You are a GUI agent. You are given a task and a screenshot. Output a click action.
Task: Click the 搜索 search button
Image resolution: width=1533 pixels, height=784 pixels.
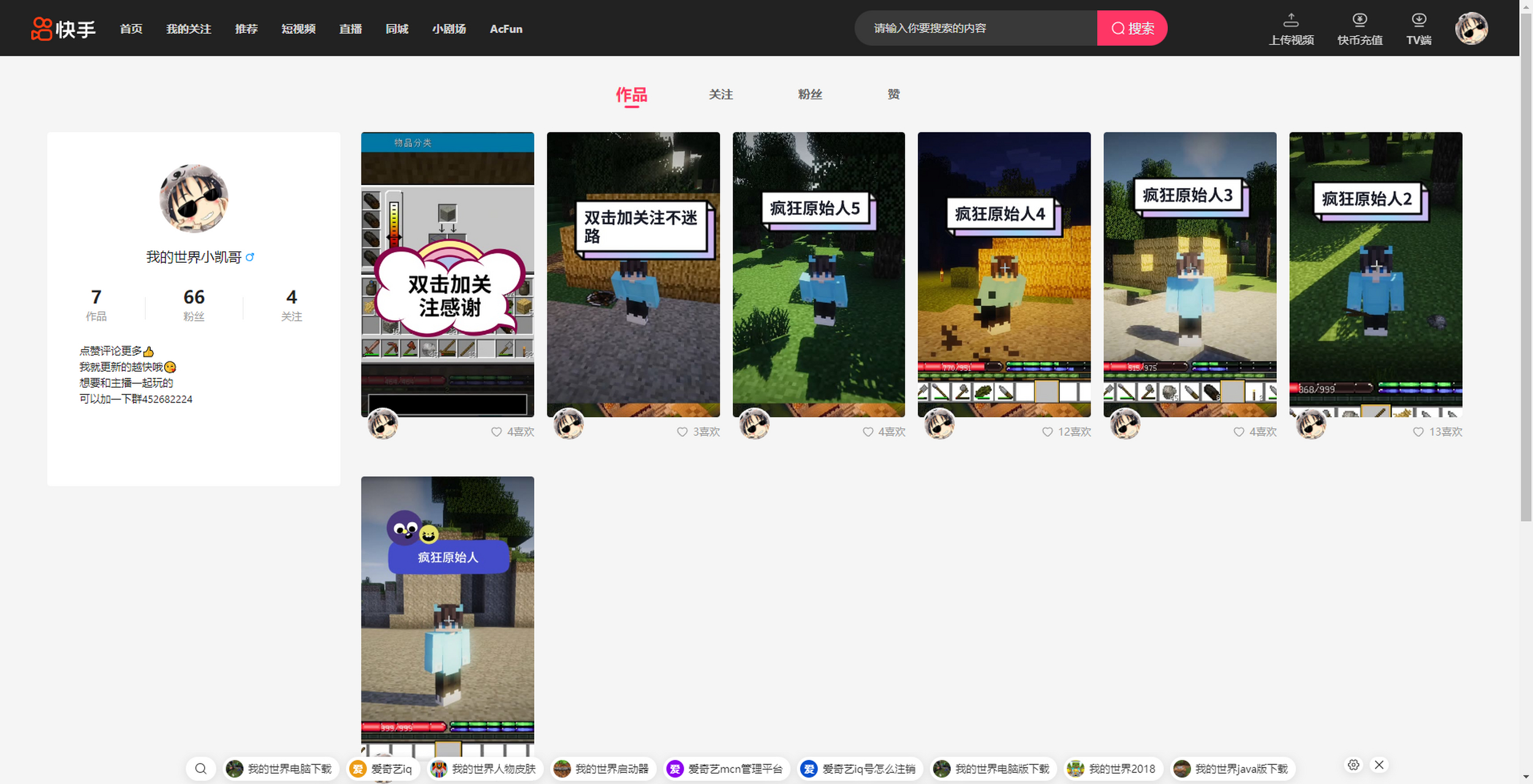pos(1132,28)
